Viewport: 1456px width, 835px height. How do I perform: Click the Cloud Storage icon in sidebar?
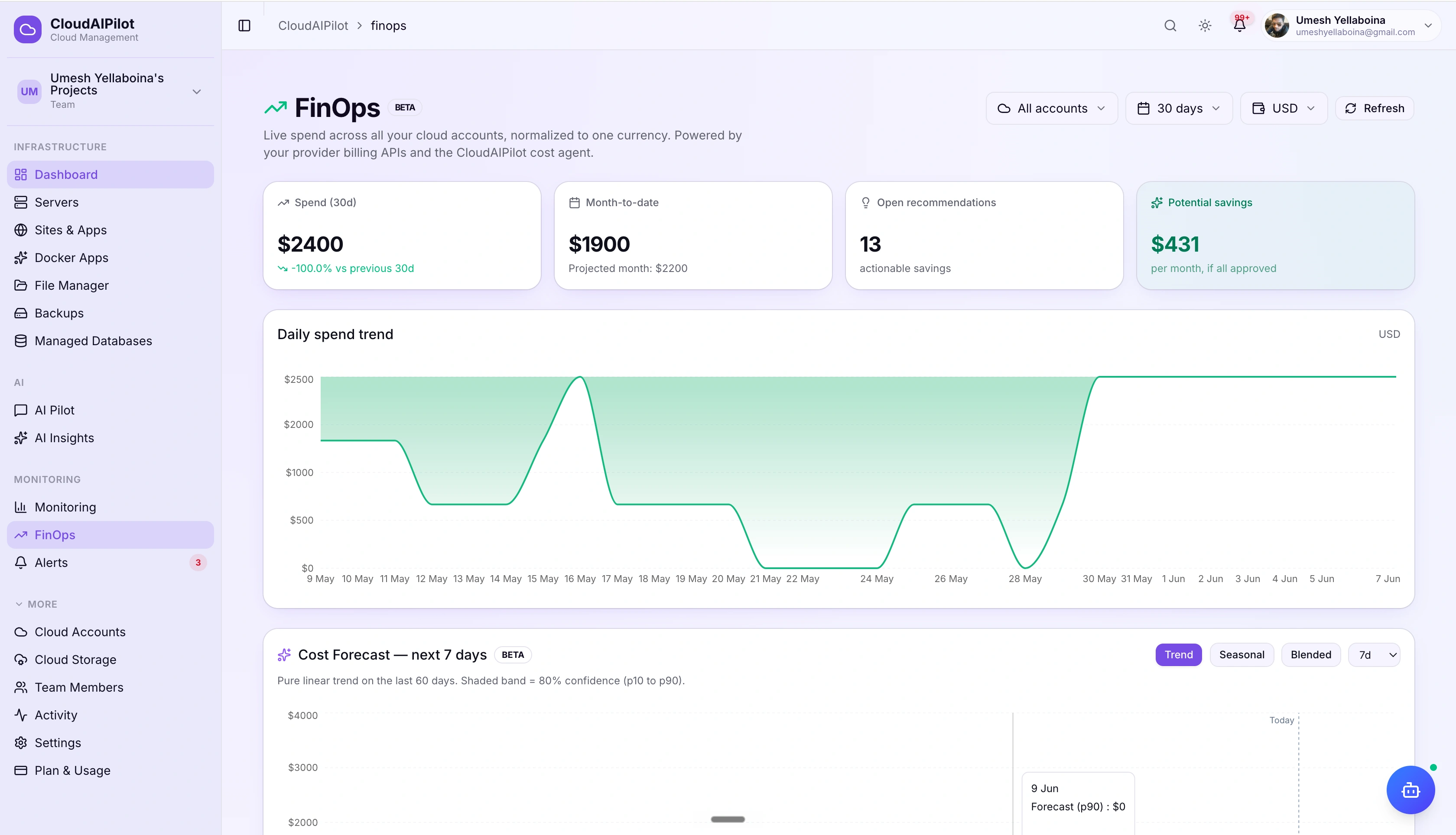[21, 660]
